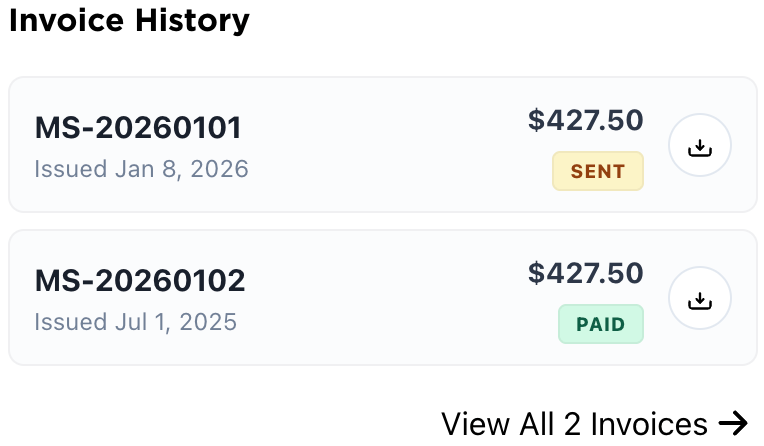Download invoice MS-20260101
764x446 pixels.
(x=700, y=146)
